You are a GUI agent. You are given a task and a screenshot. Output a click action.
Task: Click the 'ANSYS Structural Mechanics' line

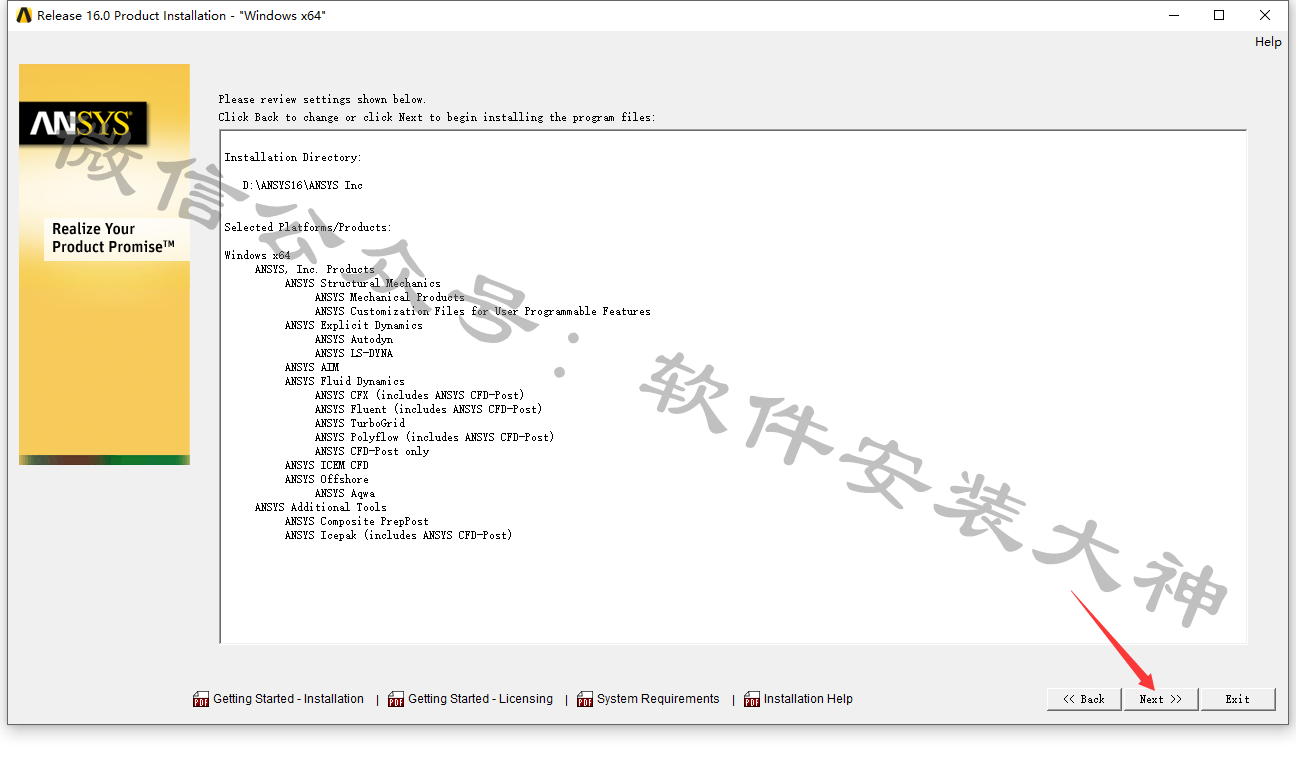pyautogui.click(x=362, y=284)
